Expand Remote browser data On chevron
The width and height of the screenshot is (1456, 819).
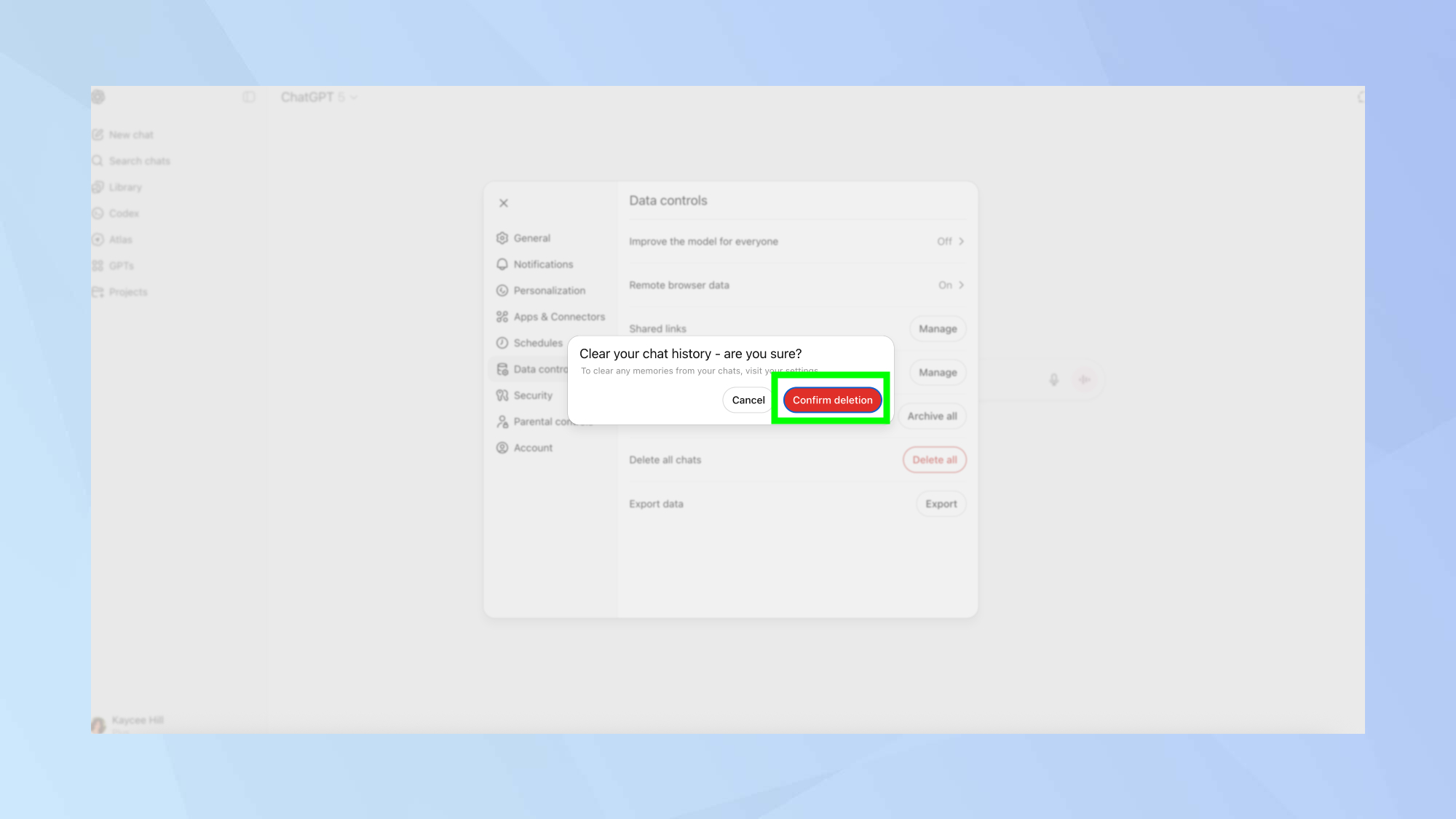[x=961, y=285]
